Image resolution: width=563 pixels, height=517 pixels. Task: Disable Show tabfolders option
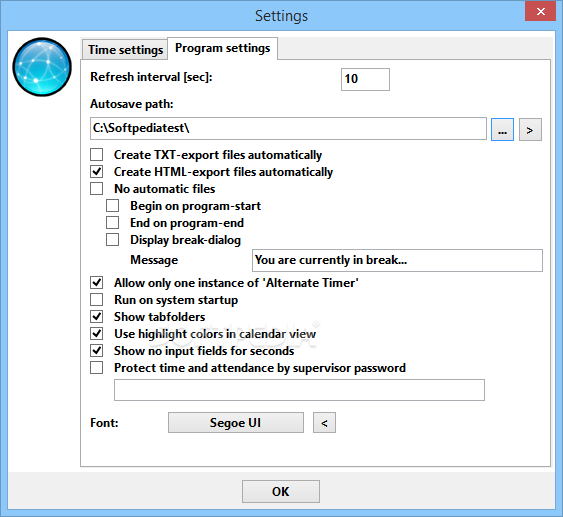coord(97,317)
